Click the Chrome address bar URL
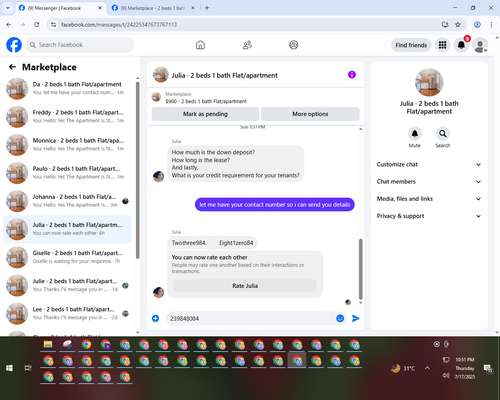 [119, 25]
